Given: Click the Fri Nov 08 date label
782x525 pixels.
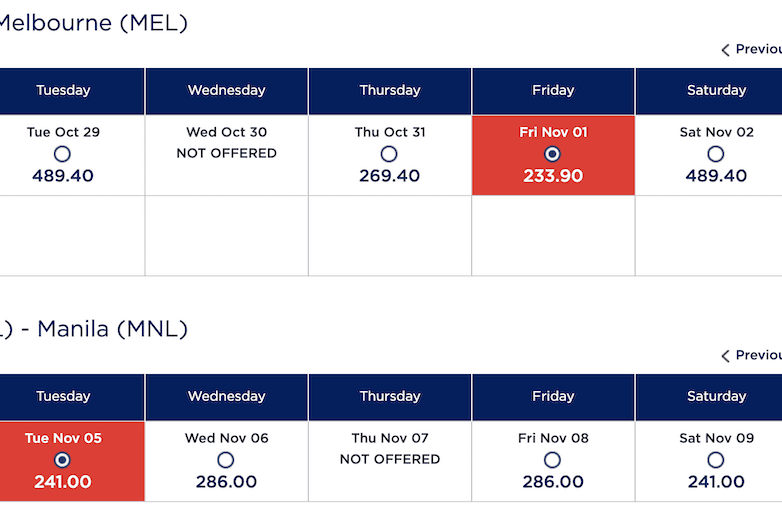Looking at the screenshot, I should [x=553, y=438].
